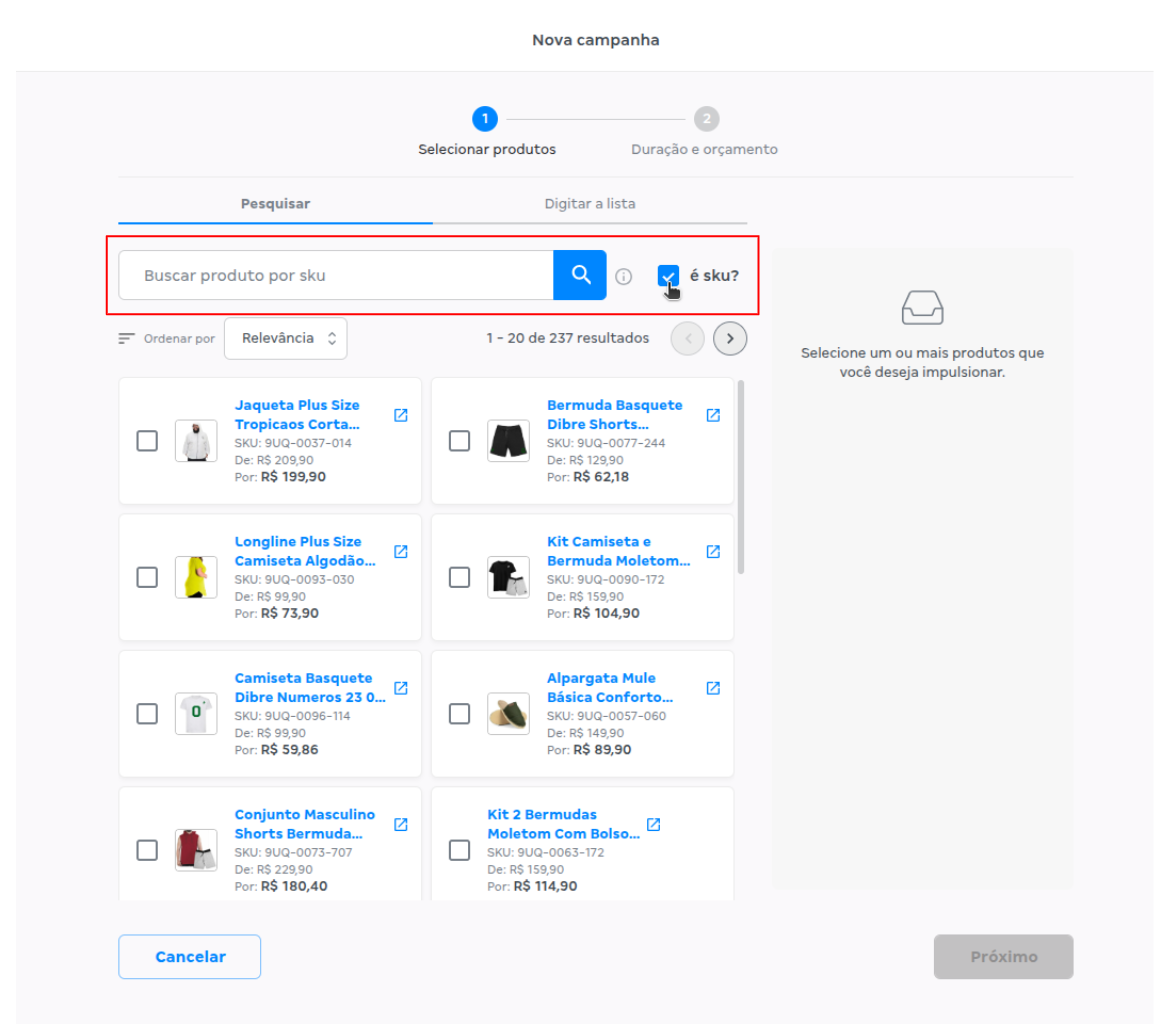Switch to the 'Digitar a lista' tab
The image size is (1161, 1032).
(590, 204)
